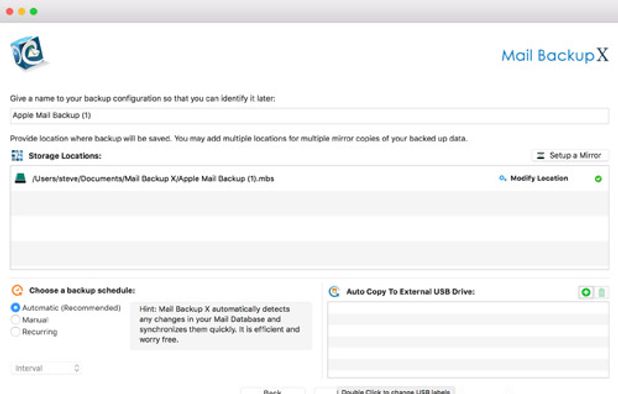
Task: Click the Auto Copy USB drive list box
Action: tap(468, 340)
